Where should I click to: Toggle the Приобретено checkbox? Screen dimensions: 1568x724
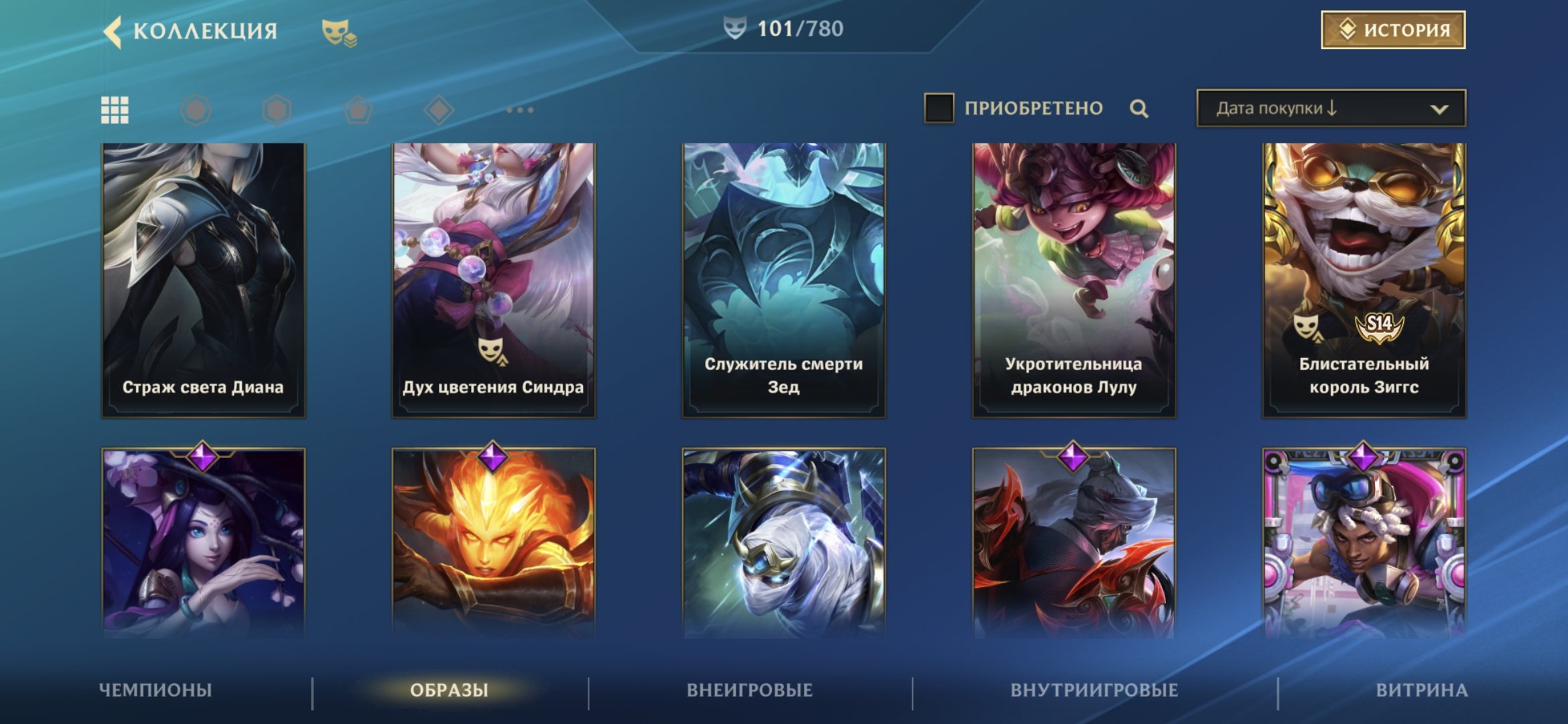pyautogui.click(x=939, y=108)
